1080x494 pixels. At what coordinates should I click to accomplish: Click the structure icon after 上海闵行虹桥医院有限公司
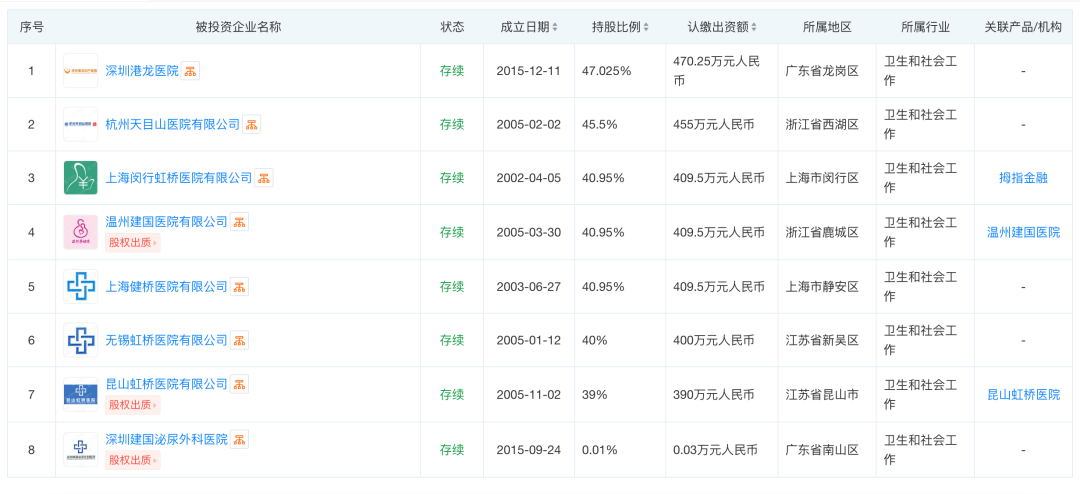(x=264, y=178)
